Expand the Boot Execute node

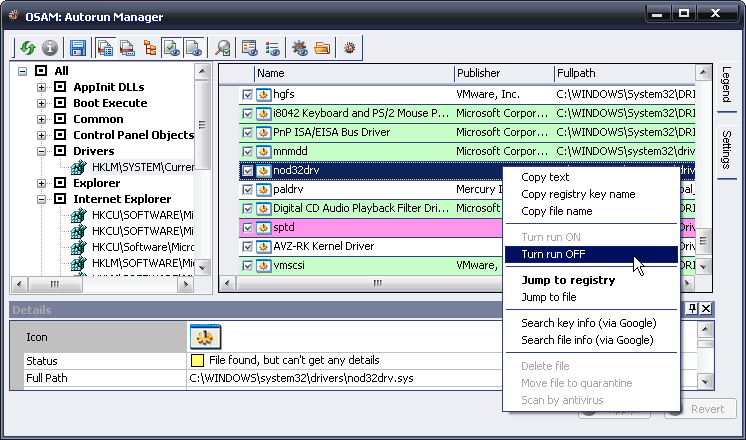pos(41,103)
